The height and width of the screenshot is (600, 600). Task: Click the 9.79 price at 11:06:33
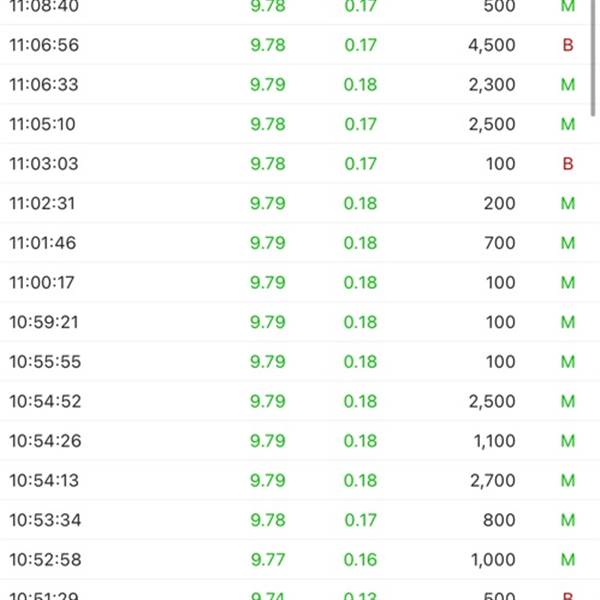pyautogui.click(x=268, y=85)
